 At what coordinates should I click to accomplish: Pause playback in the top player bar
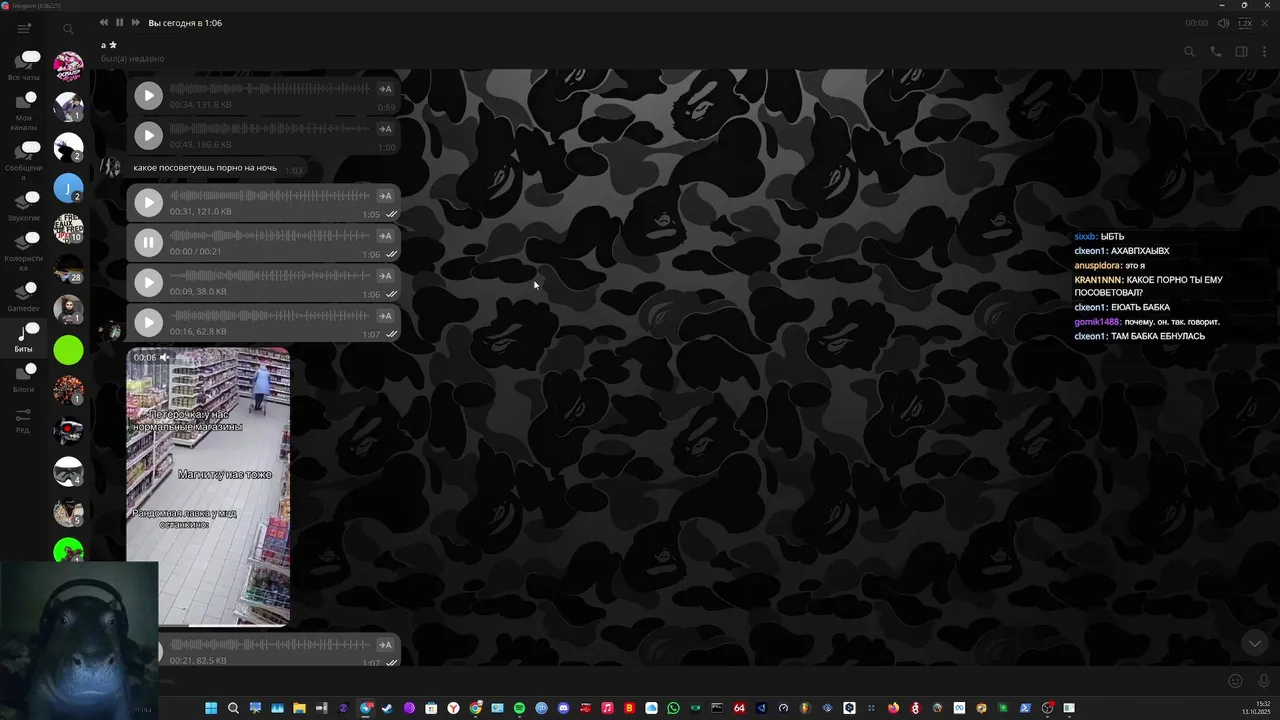pyautogui.click(x=119, y=22)
